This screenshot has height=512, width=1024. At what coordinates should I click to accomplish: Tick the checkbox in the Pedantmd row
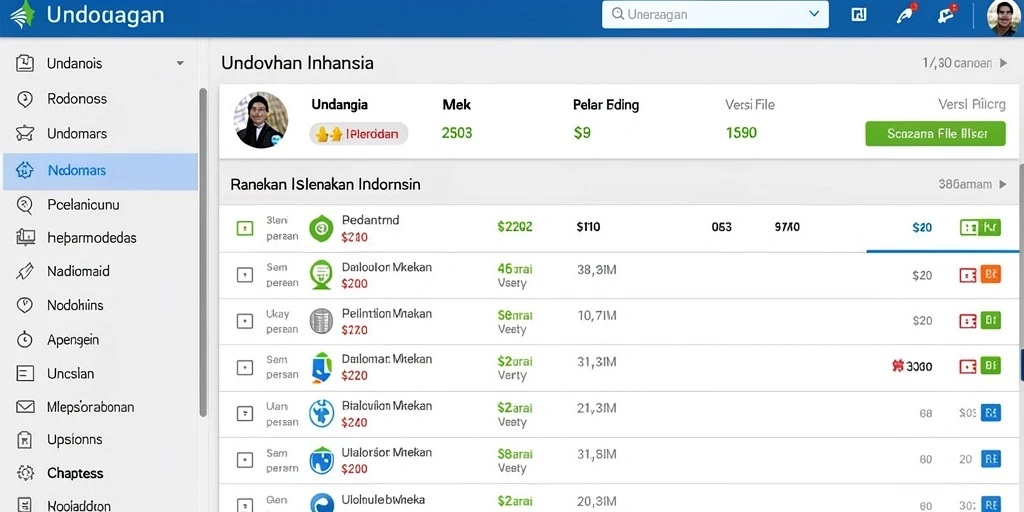(x=244, y=228)
